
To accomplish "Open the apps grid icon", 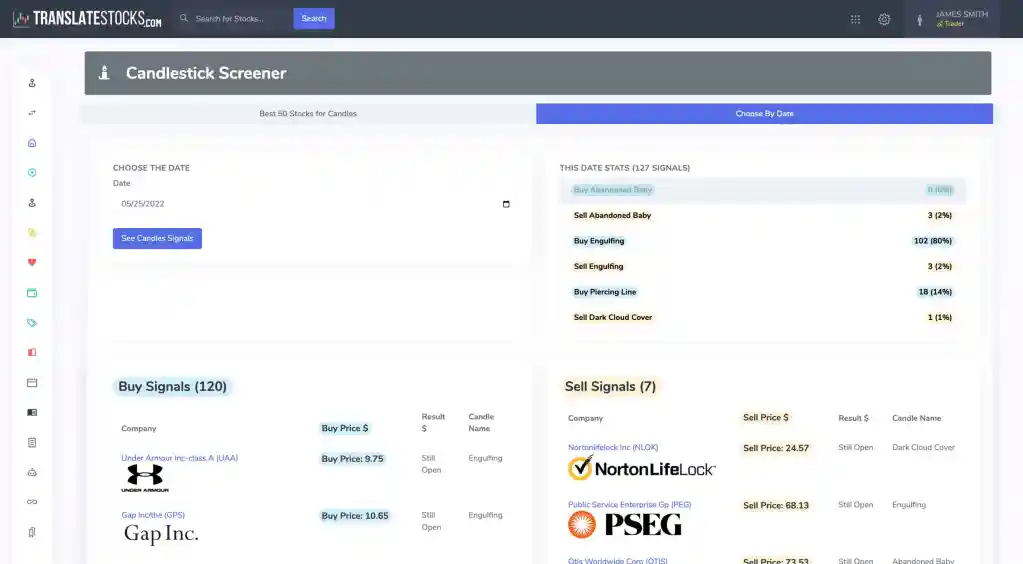I will point(855,20).
